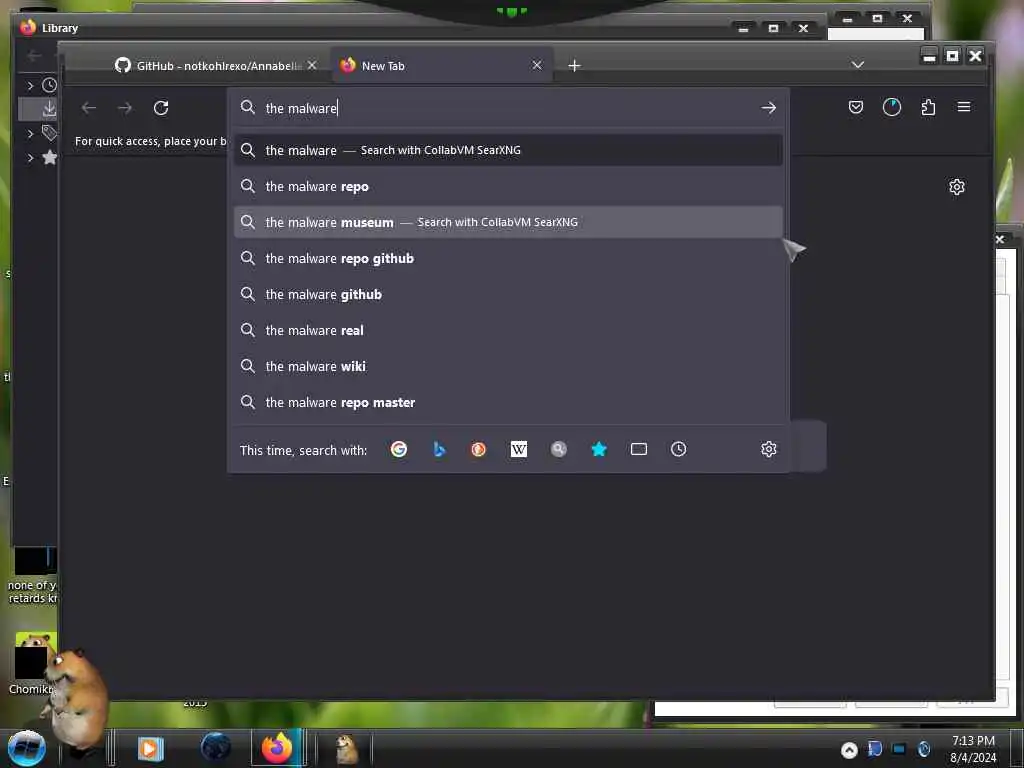1024x768 pixels.
Task: Open the Chomiku desktop shortcut
Action: tap(33, 663)
